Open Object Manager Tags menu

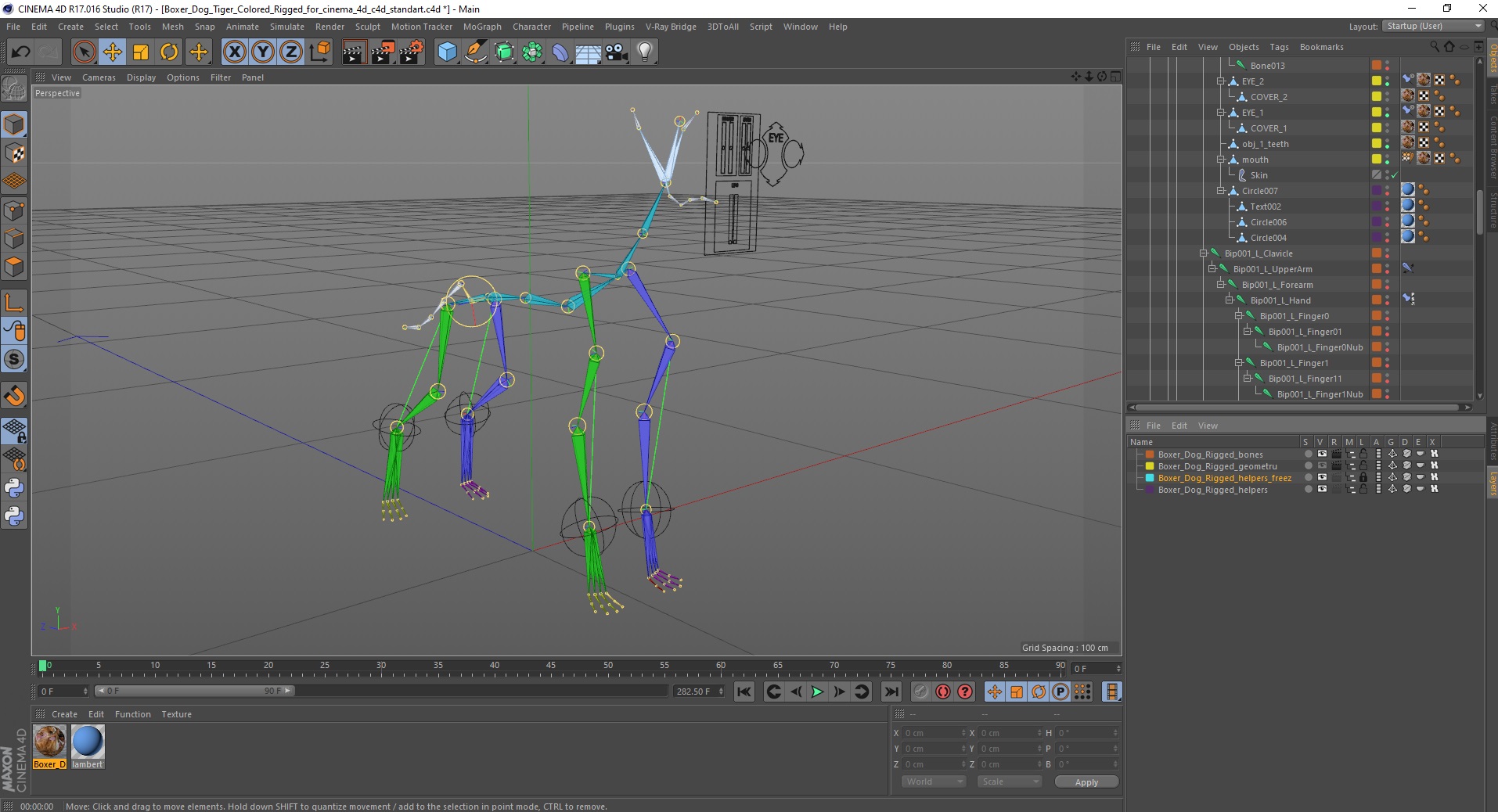click(1279, 47)
